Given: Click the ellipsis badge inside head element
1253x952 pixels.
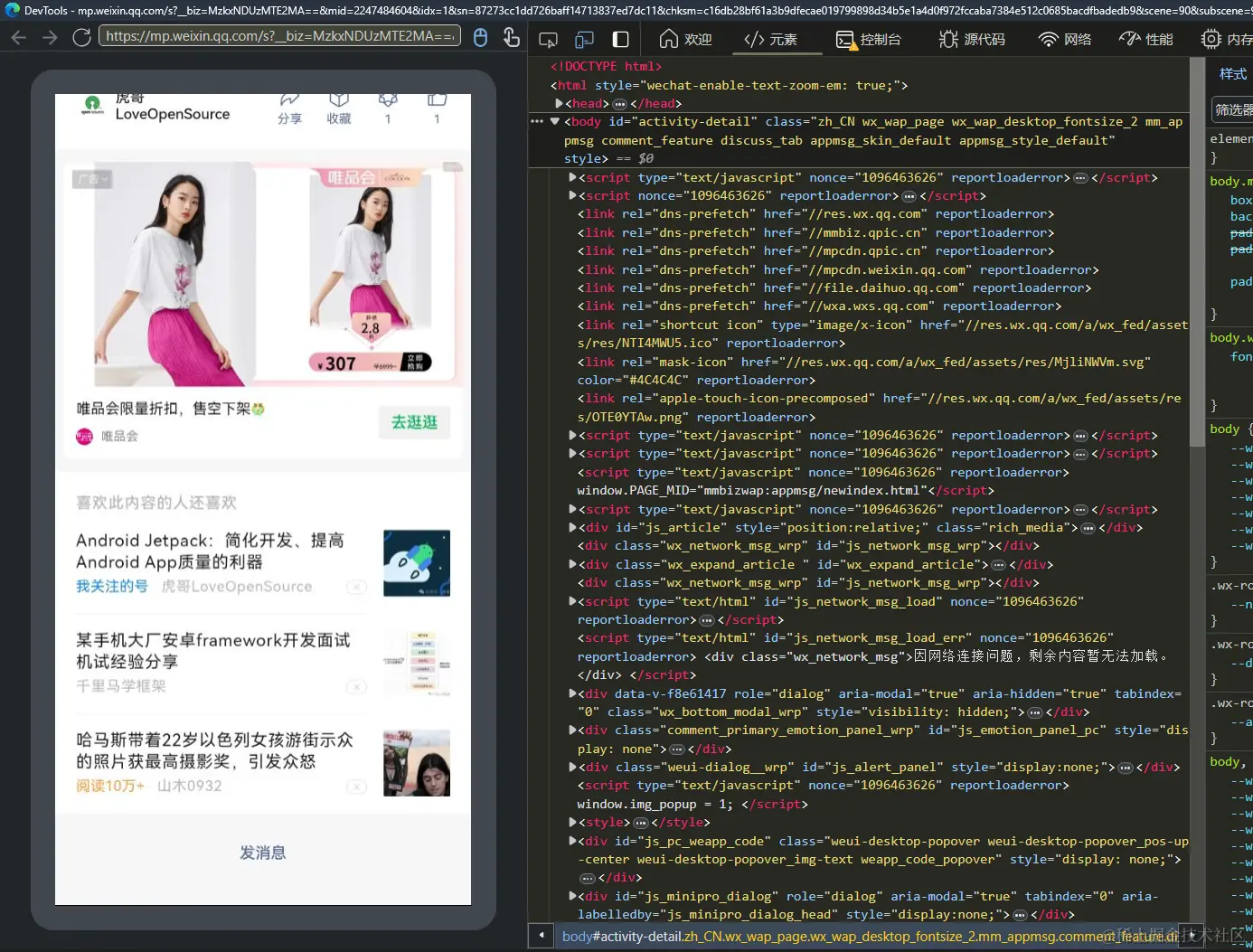Looking at the screenshot, I should (620, 104).
